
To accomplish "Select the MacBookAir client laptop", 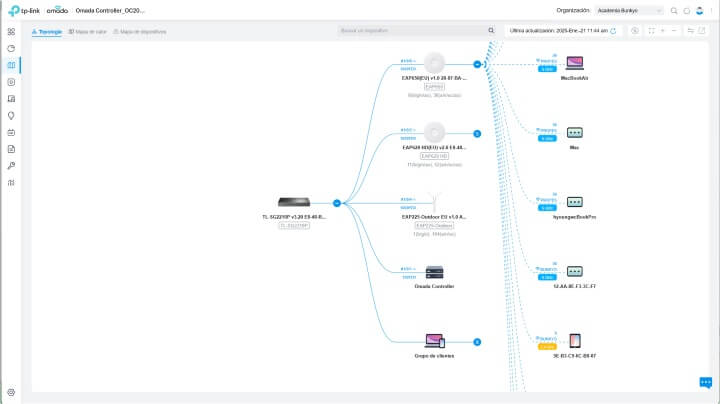I will pyautogui.click(x=574, y=63).
